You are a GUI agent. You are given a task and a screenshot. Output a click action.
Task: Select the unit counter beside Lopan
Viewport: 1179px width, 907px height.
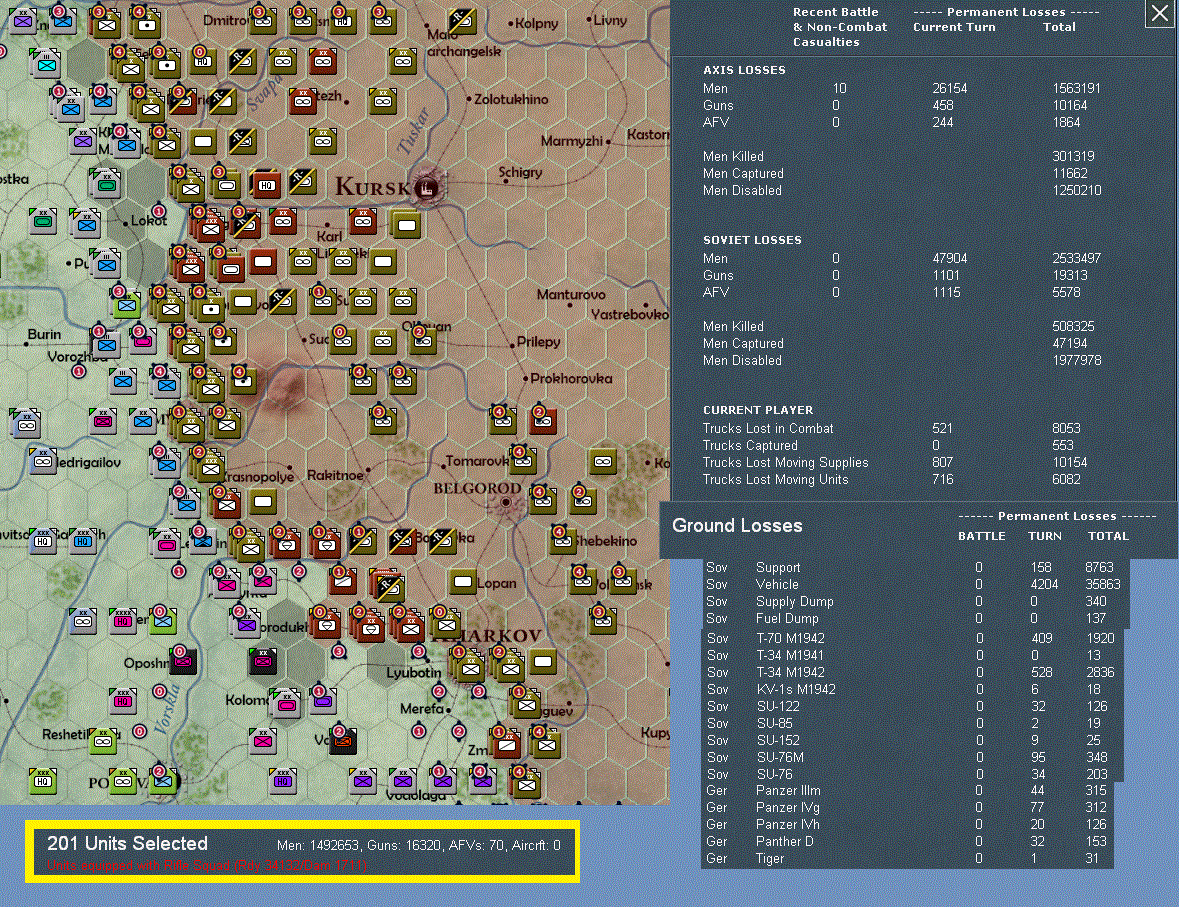pos(462,581)
